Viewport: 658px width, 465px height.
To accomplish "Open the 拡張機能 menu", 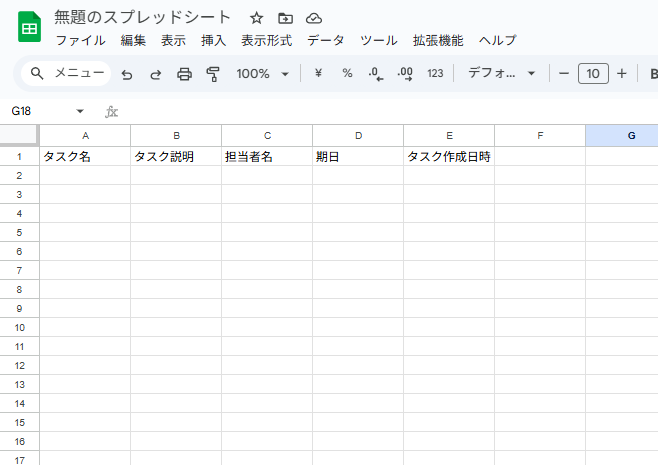I will coord(438,40).
